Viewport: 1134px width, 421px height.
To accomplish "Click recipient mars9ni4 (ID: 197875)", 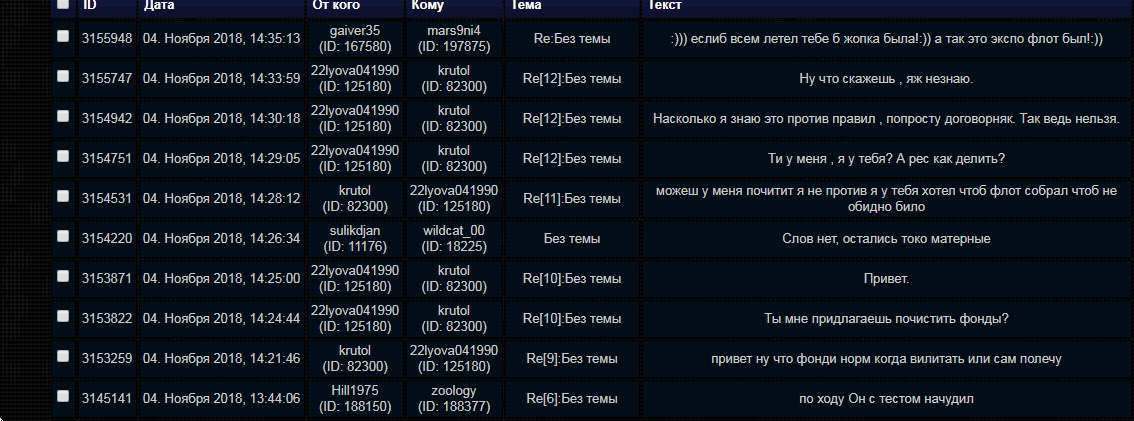I will tap(453, 39).
